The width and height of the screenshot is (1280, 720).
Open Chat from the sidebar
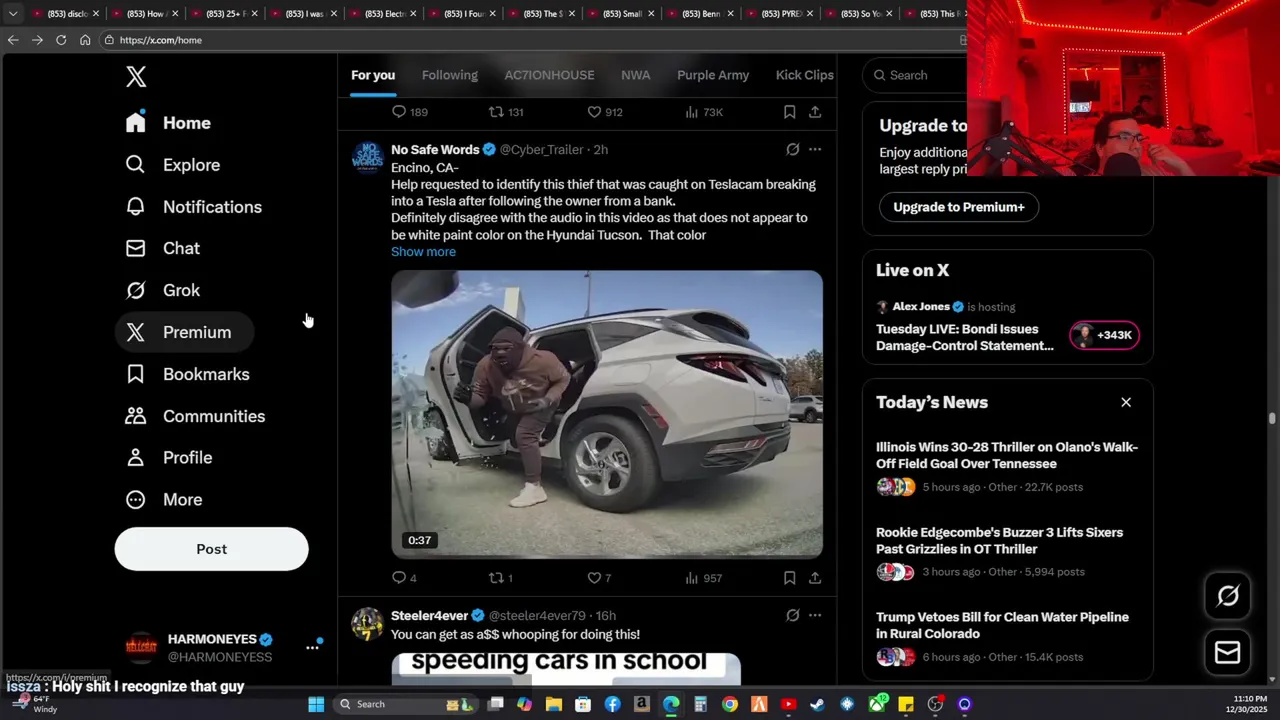click(162, 248)
